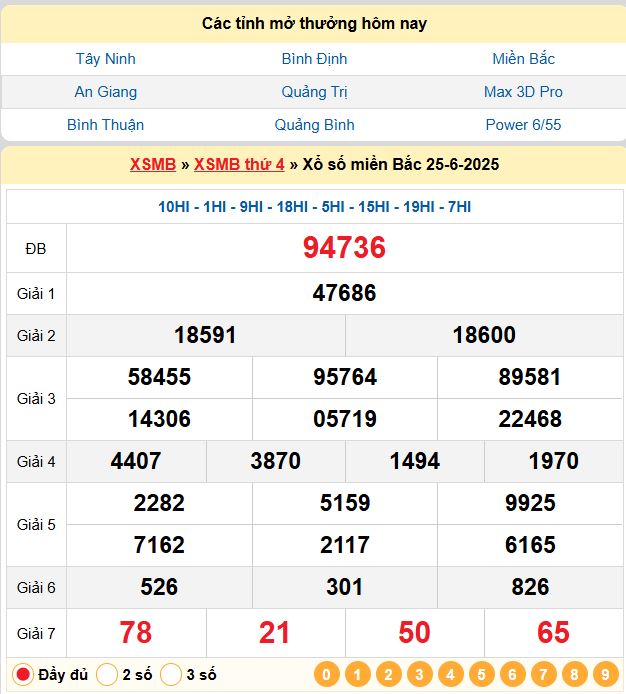Image resolution: width=626 pixels, height=694 pixels.
Task: Click the Giải 3 number 58455
Action: (159, 377)
